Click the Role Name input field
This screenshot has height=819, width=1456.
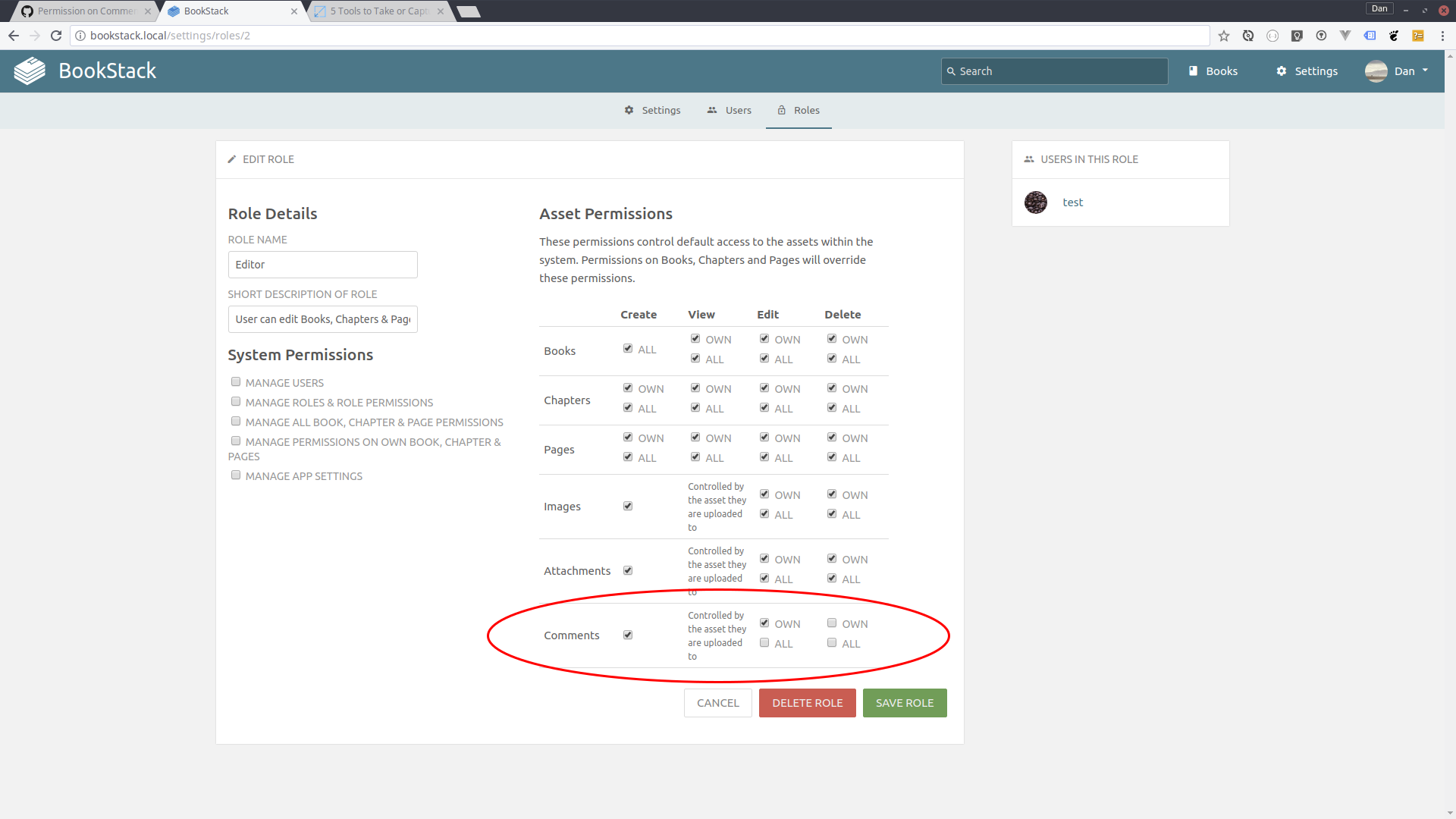[x=322, y=265]
